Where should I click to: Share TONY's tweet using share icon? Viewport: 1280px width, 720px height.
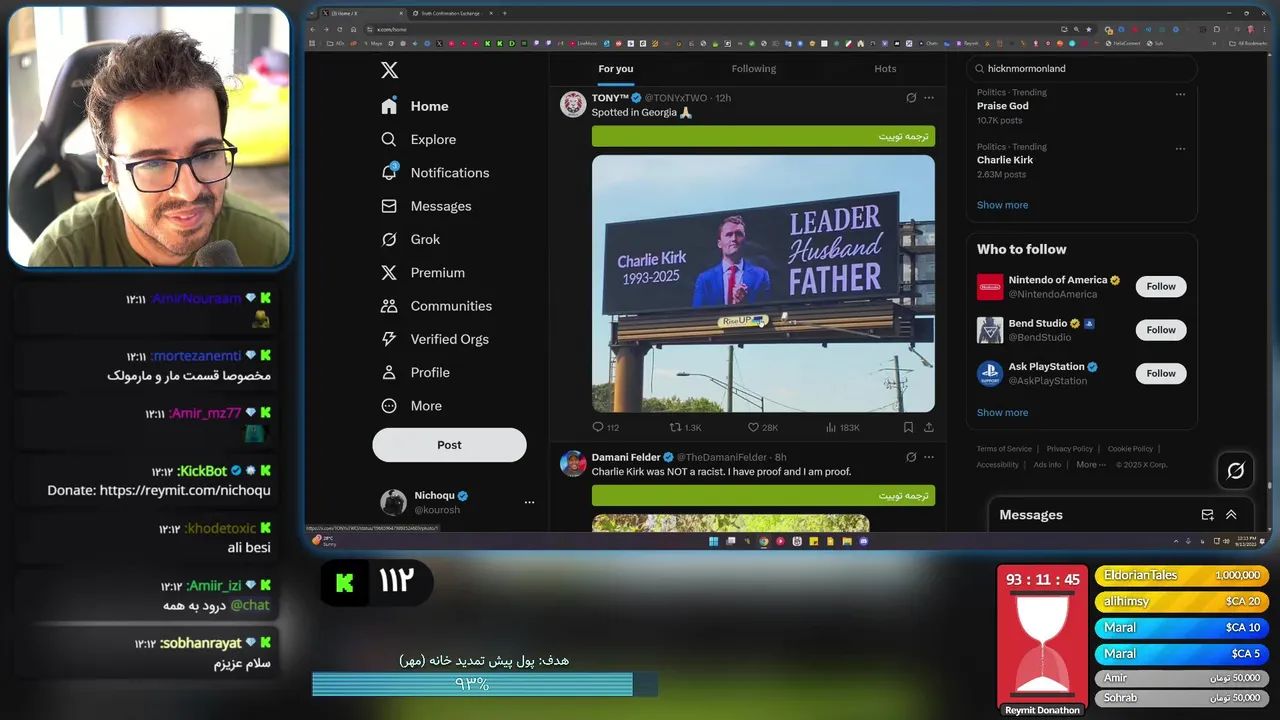(929, 427)
